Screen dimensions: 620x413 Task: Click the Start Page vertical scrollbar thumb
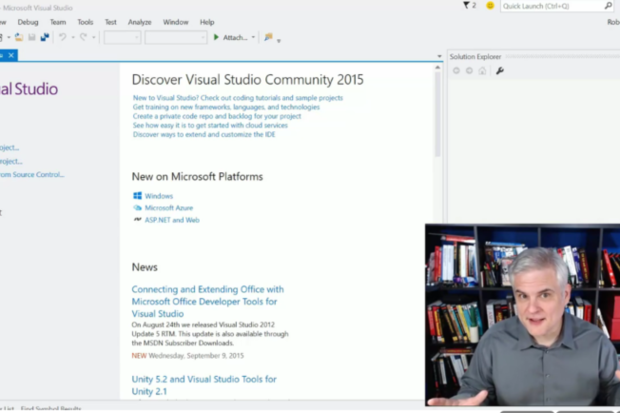[438, 115]
